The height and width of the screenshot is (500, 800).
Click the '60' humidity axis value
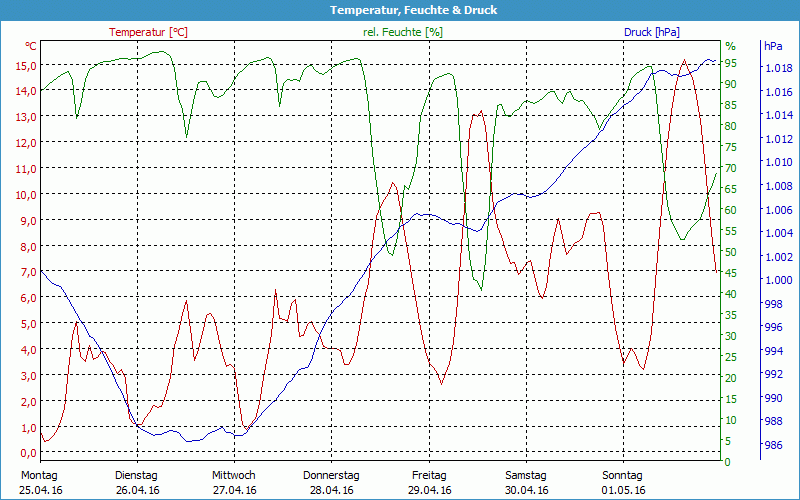[731, 210]
